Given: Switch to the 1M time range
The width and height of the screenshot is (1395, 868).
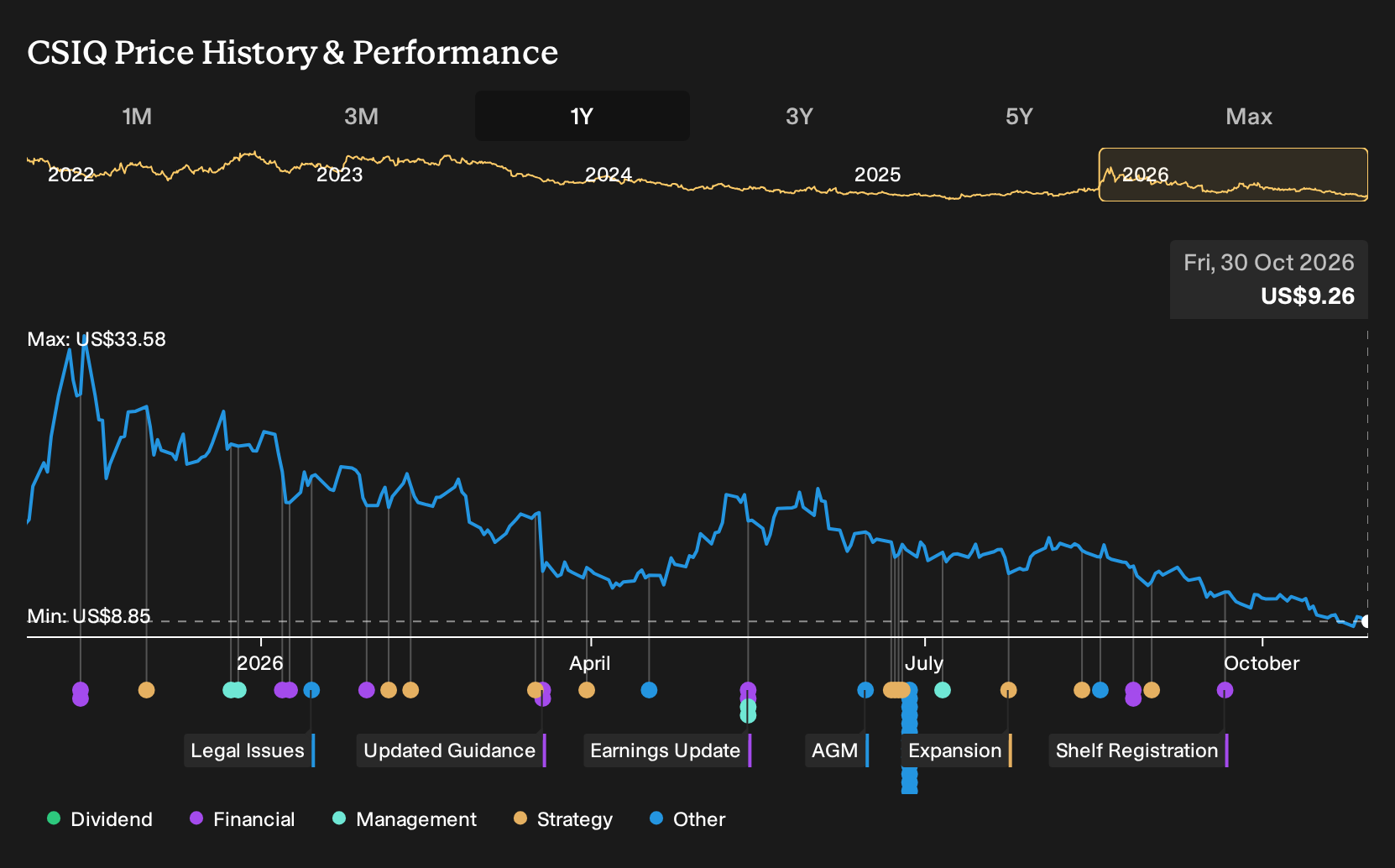Looking at the screenshot, I should pos(137,116).
